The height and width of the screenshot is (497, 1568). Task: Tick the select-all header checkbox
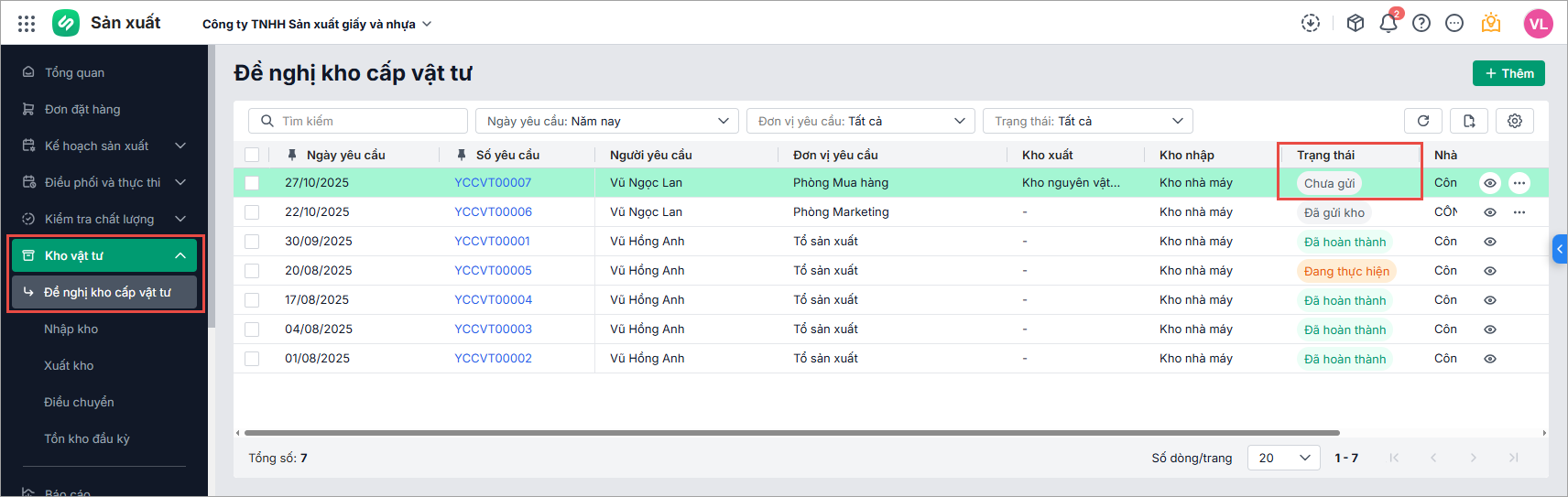[252, 155]
